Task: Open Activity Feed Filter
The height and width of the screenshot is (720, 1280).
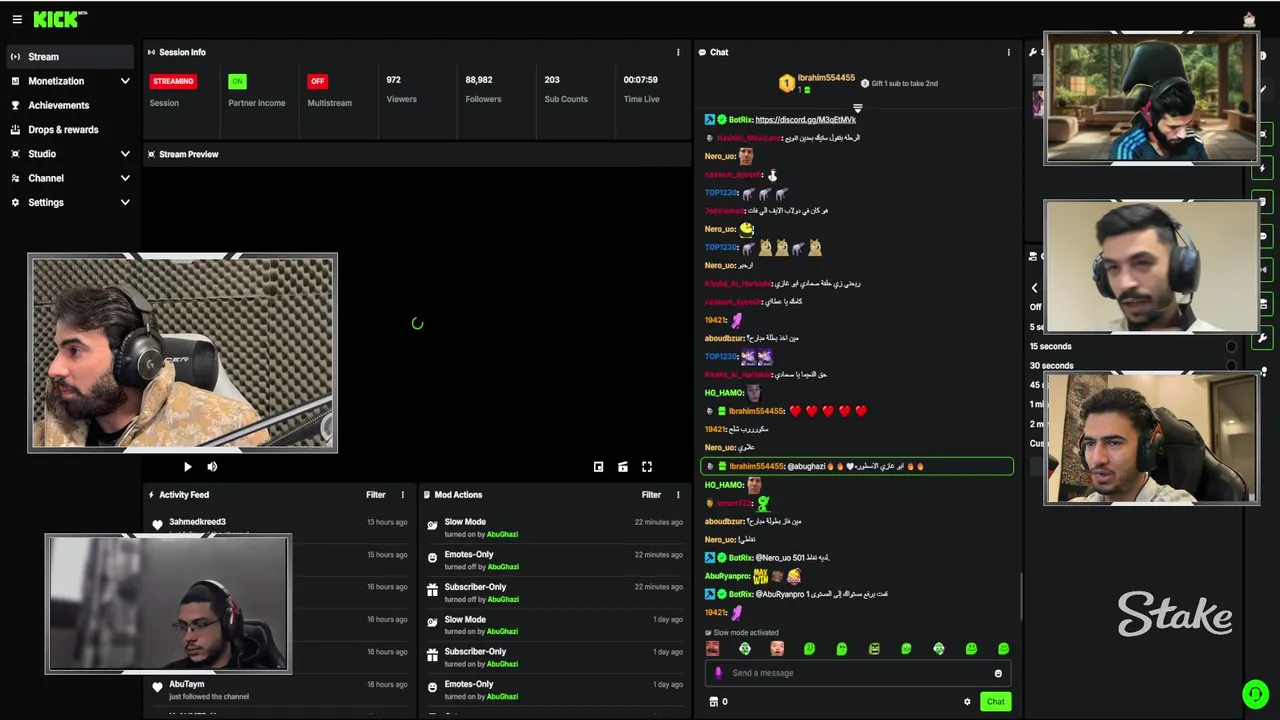Action: [375, 494]
